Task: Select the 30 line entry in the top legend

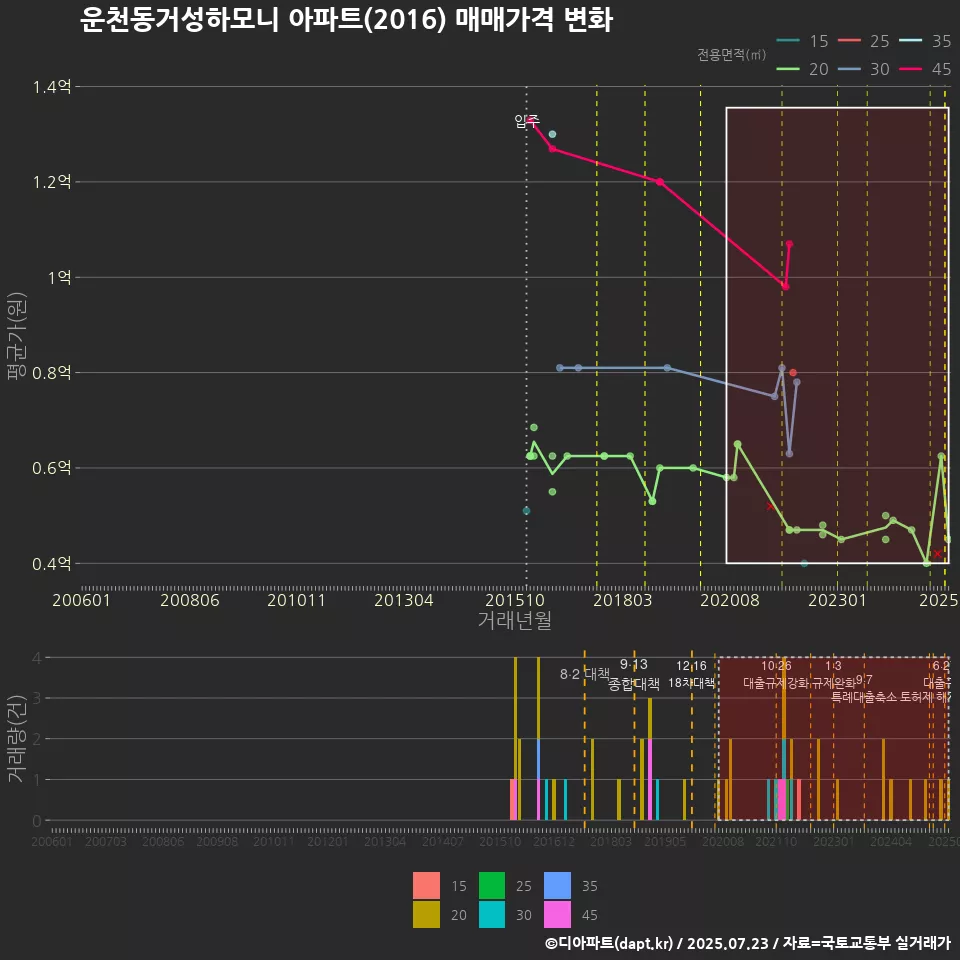Action: 863,69
